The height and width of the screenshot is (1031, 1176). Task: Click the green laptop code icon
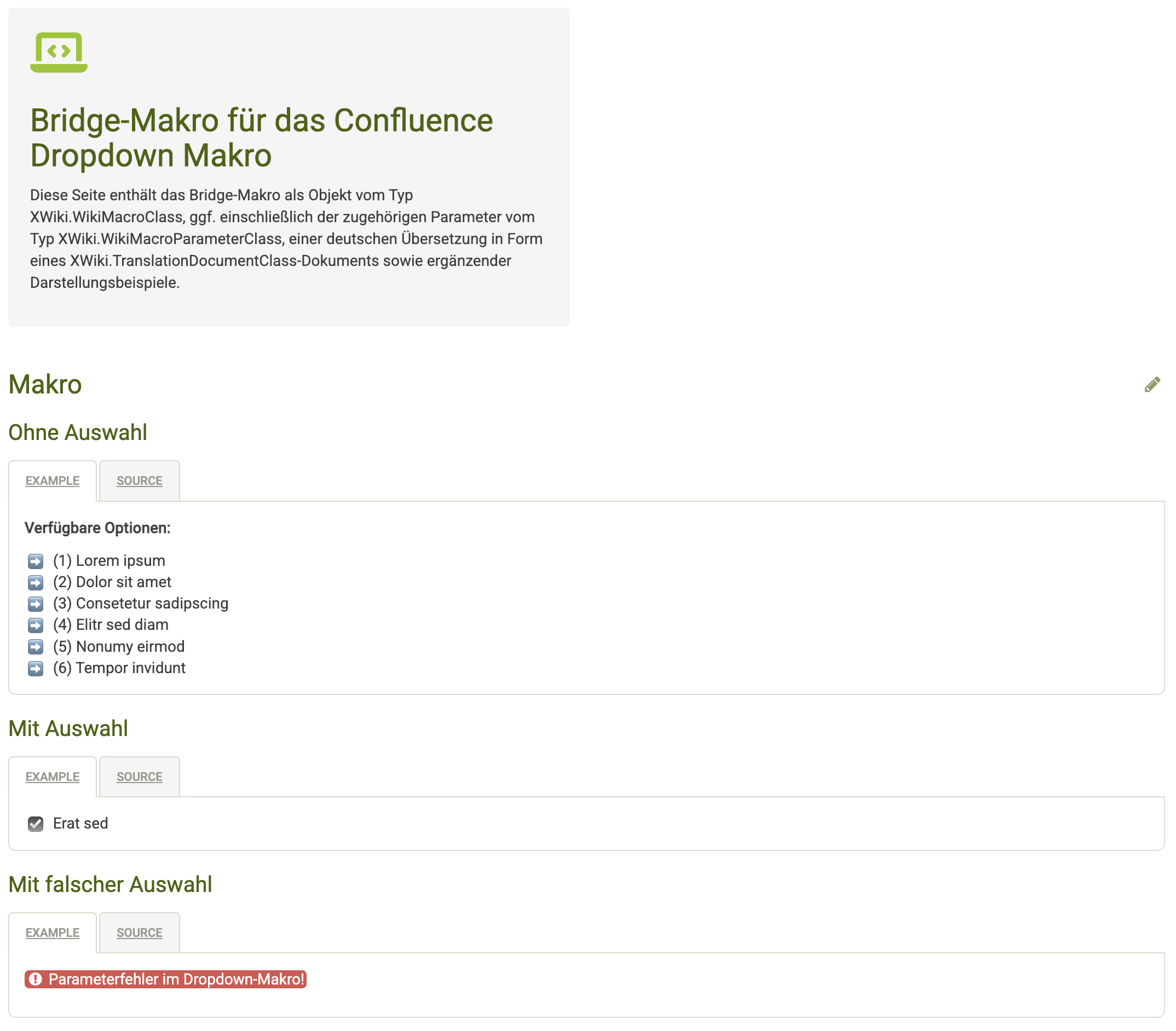[59, 53]
